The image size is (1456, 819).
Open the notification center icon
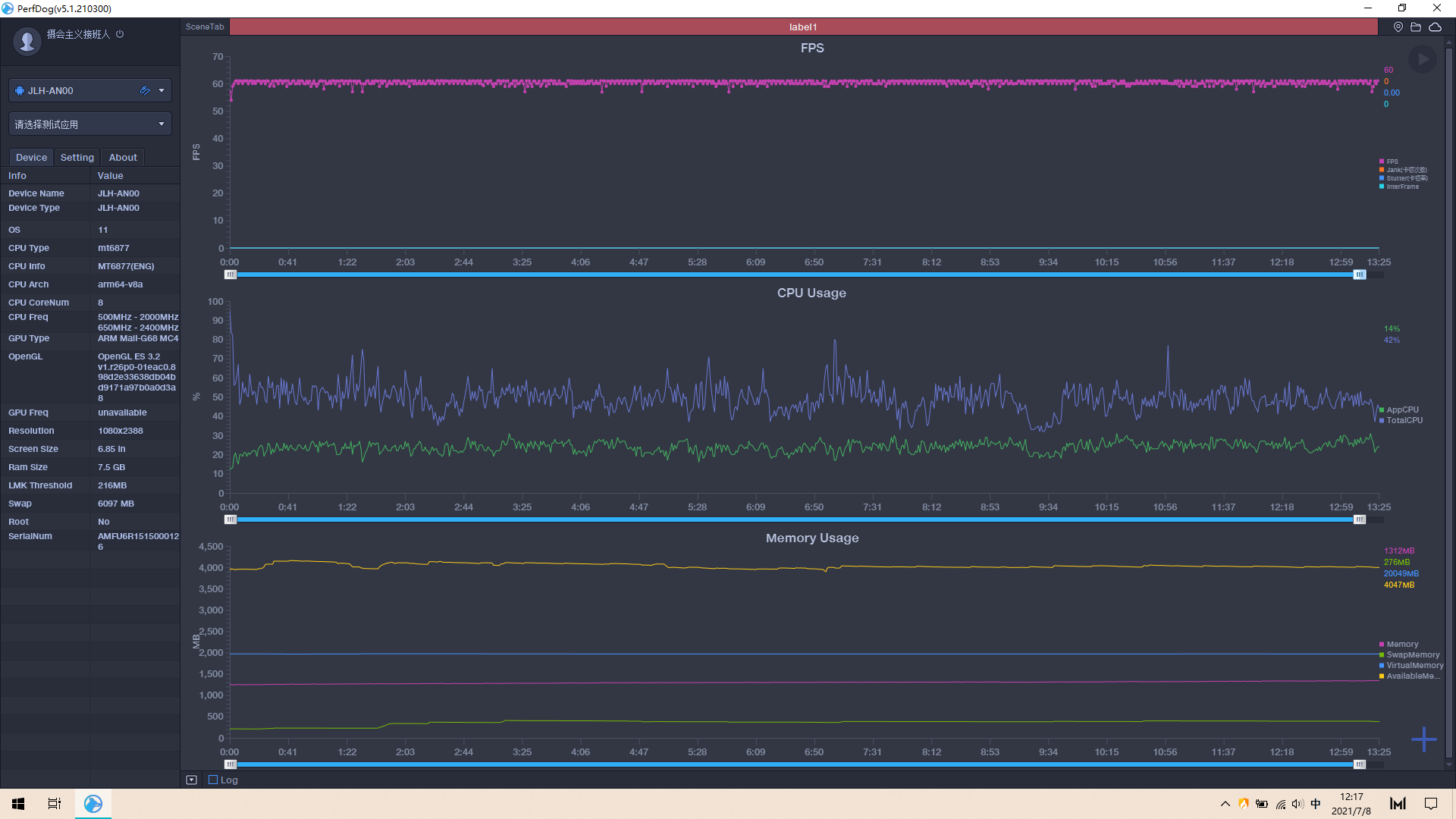(x=1431, y=804)
